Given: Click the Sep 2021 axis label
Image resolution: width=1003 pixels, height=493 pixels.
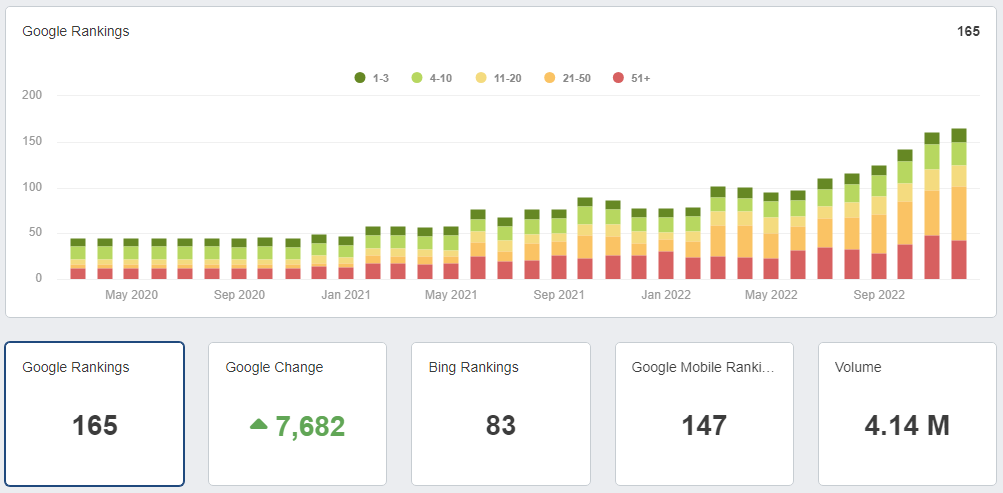Looking at the screenshot, I should pos(558,295).
